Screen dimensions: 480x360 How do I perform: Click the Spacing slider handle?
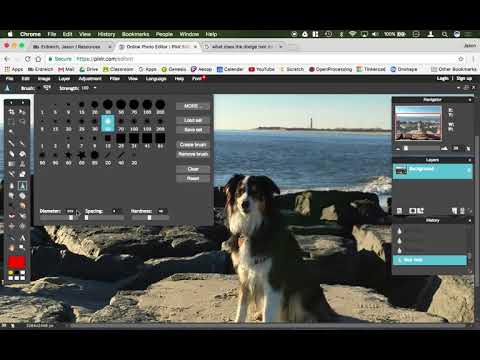[87, 218]
